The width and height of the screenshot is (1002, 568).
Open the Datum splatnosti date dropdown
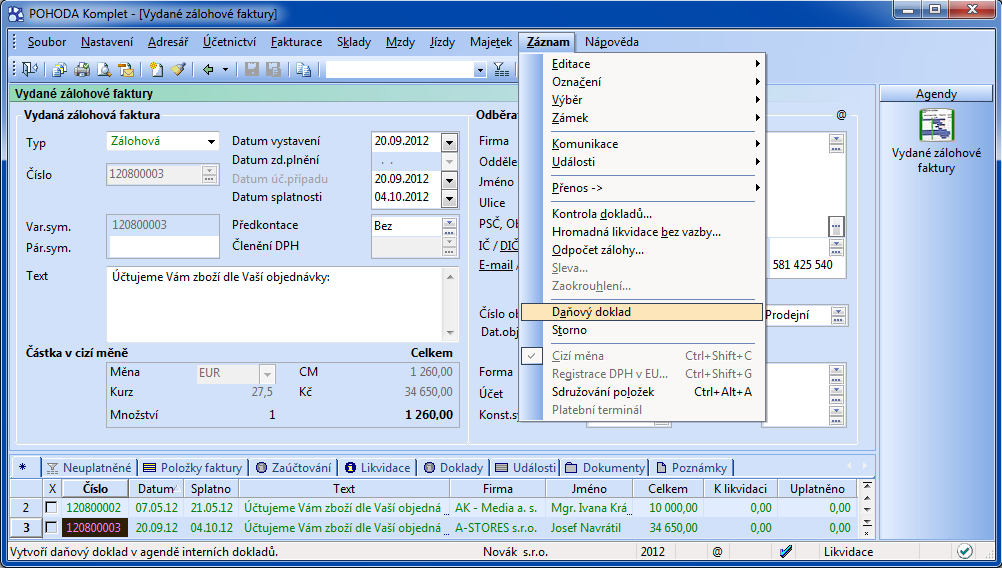pyautogui.click(x=449, y=199)
